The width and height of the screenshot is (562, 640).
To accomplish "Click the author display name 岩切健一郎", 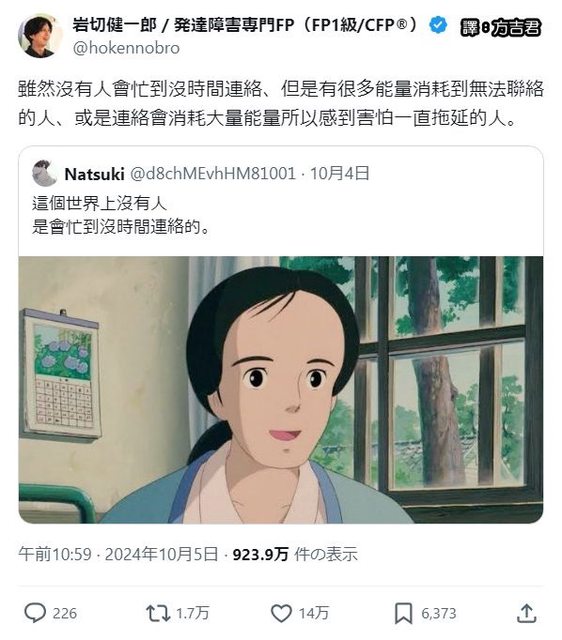I will coord(115,25).
